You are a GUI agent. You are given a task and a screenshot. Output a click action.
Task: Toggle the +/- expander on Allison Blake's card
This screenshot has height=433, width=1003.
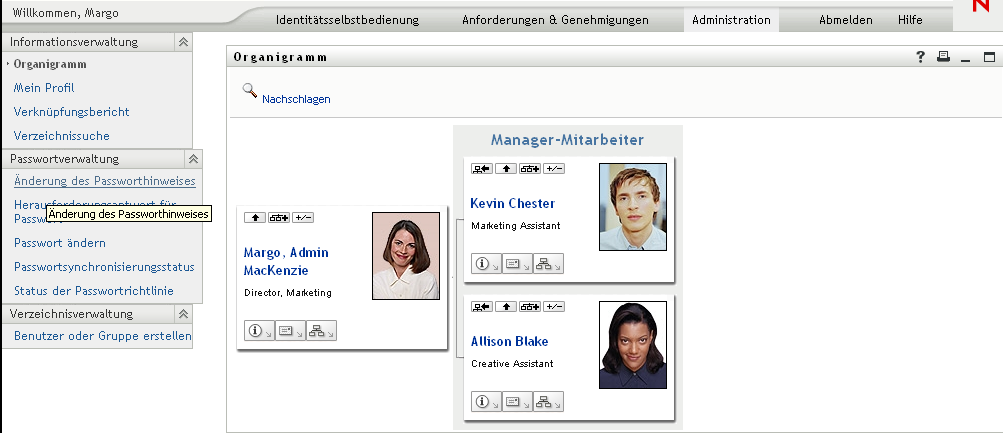554,307
